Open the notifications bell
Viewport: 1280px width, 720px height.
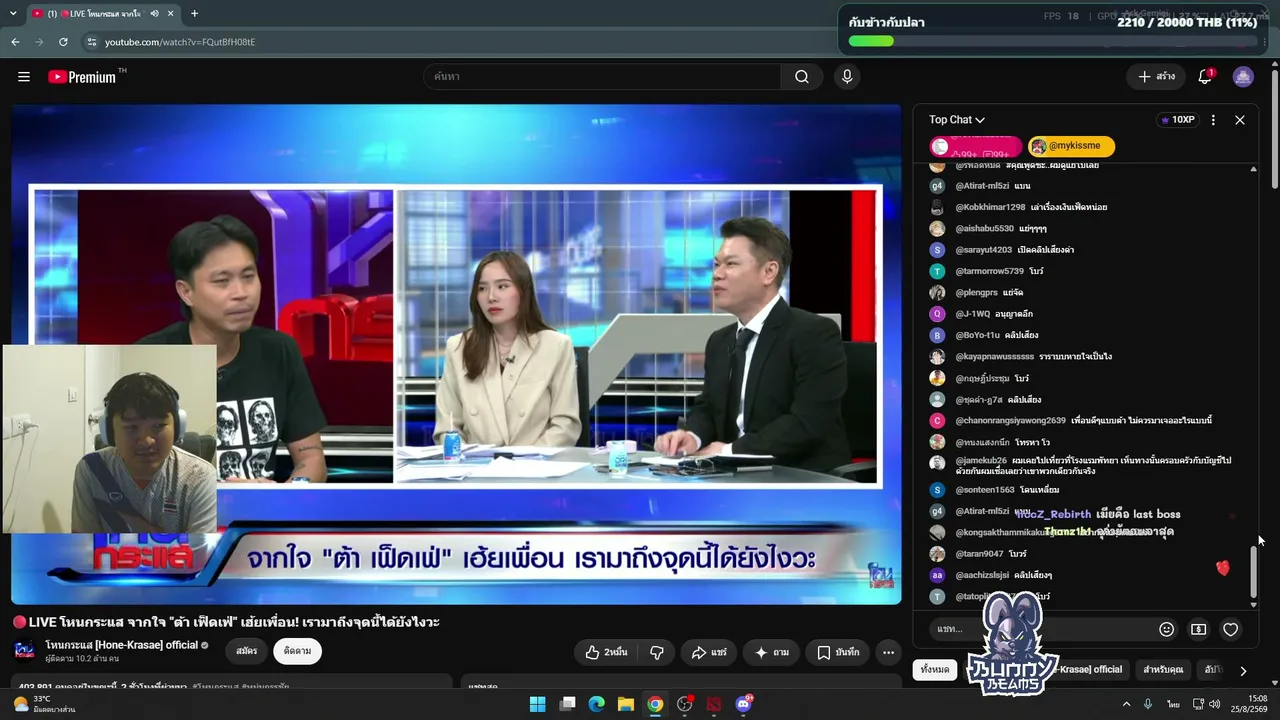[1205, 77]
